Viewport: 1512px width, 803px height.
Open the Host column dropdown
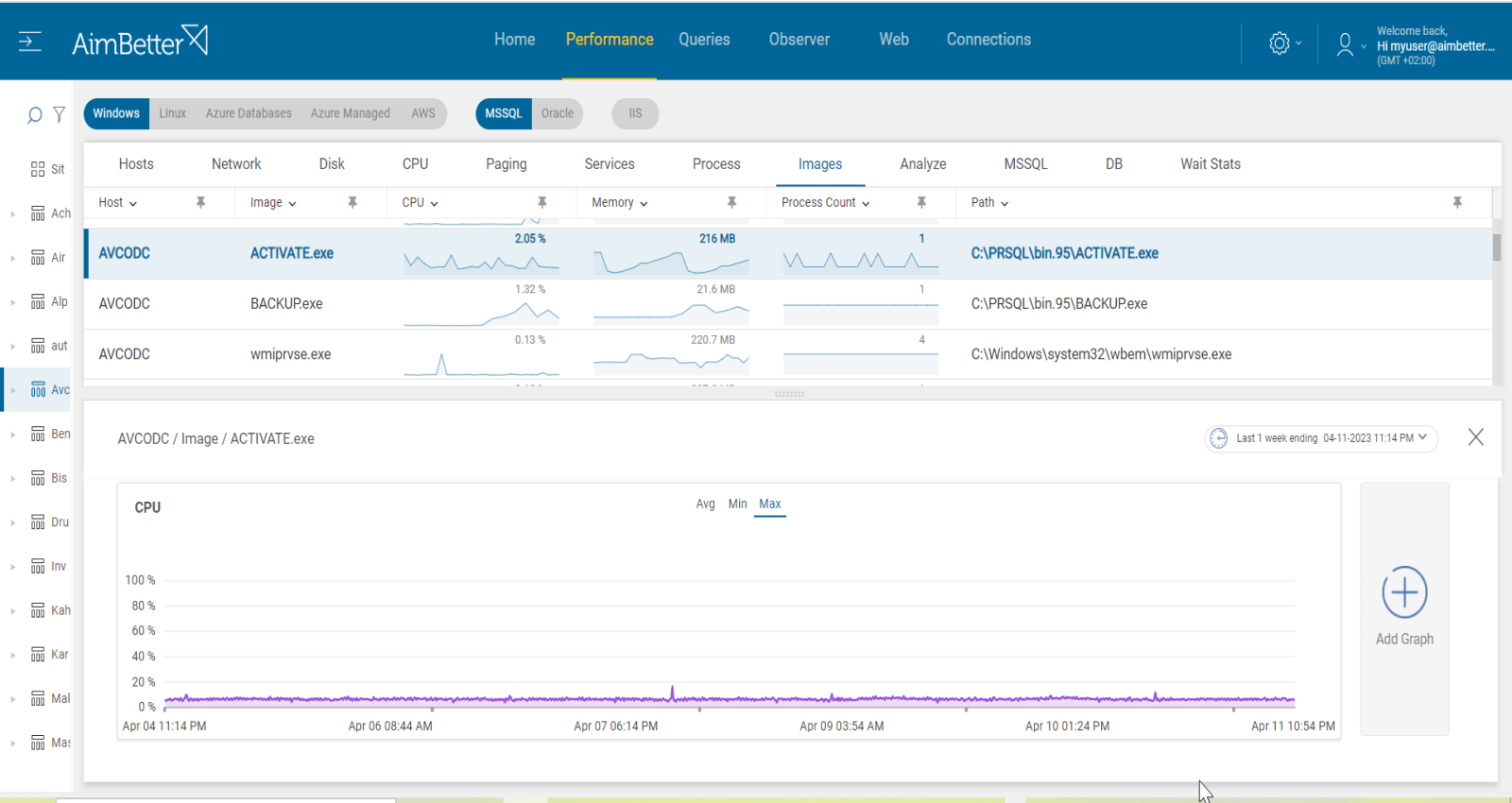click(133, 204)
